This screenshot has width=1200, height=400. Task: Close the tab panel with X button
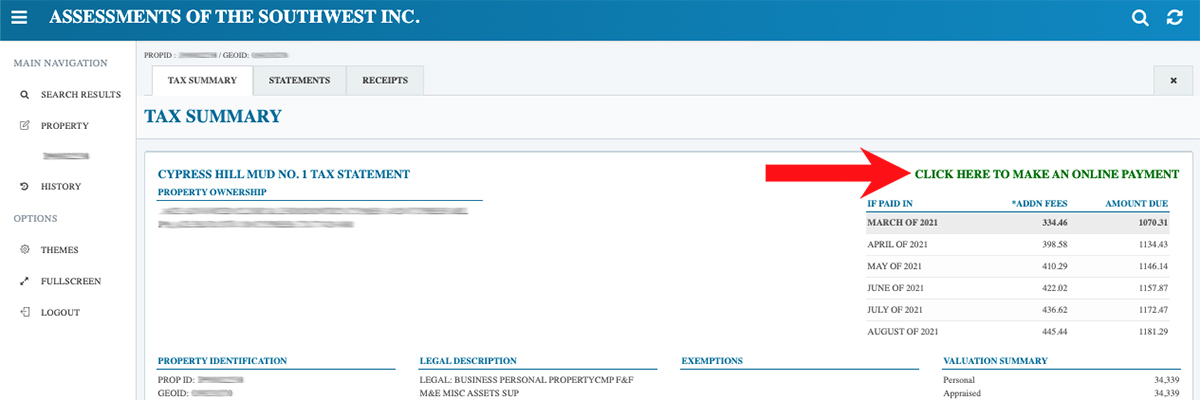coord(1173,80)
